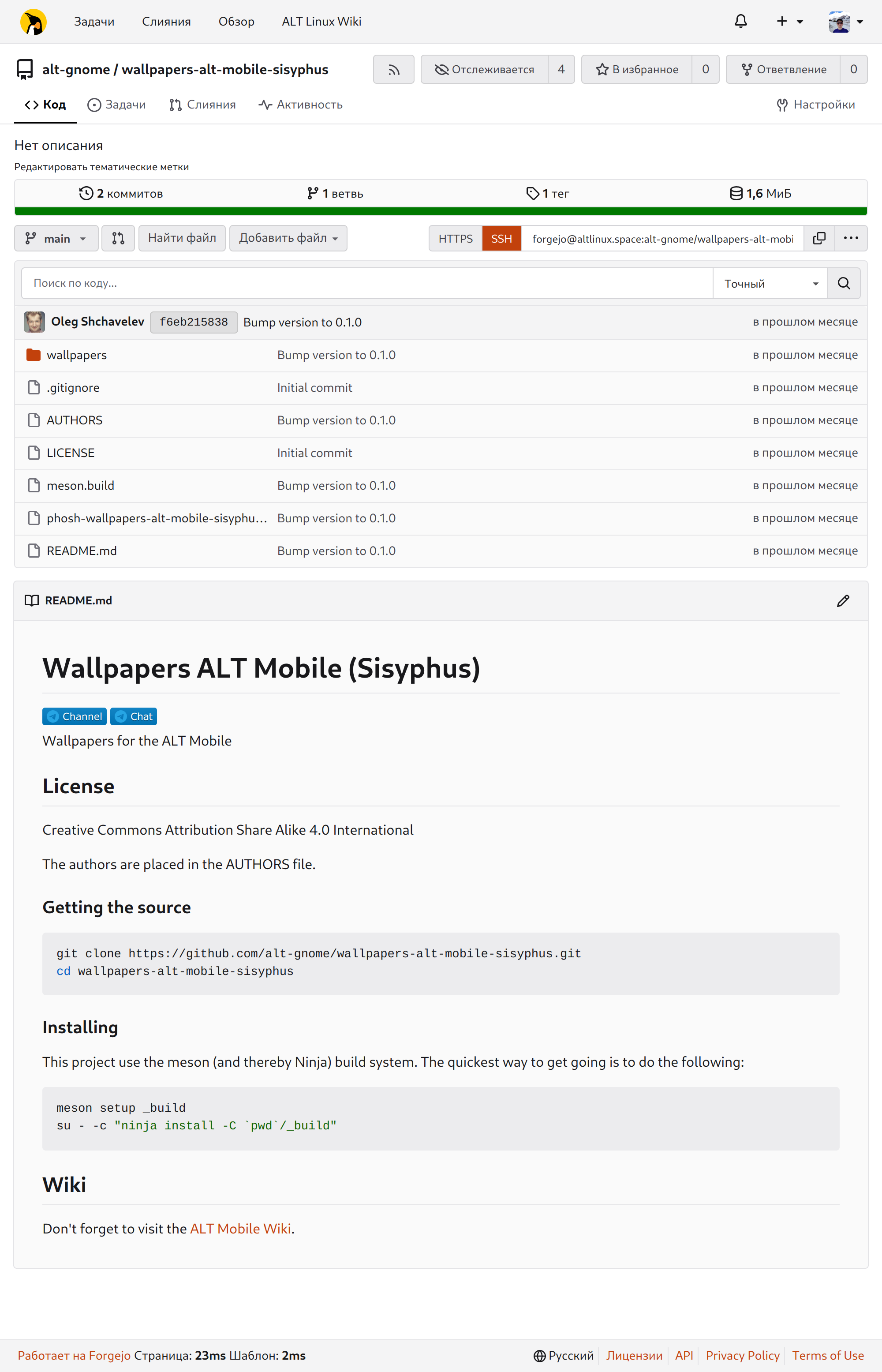Image resolution: width=882 pixels, height=1372 pixels.
Task: Edit README.md via the pencil icon
Action: pyautogui.click(x=842, y=600)
